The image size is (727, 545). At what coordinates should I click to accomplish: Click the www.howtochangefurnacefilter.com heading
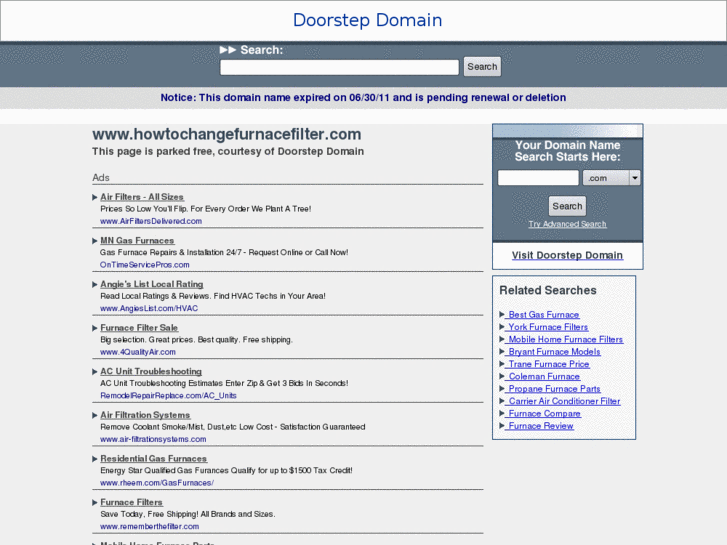[x=227, y=134]
